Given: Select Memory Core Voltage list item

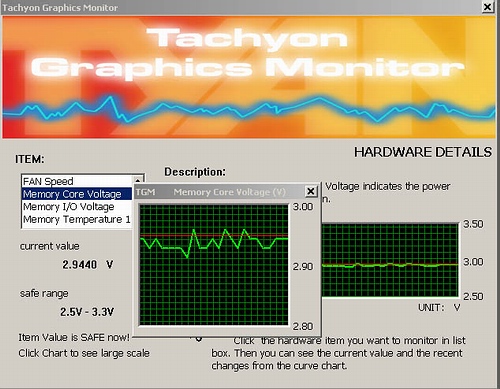Looking at the screenshot, I should (x=77, y=194).
